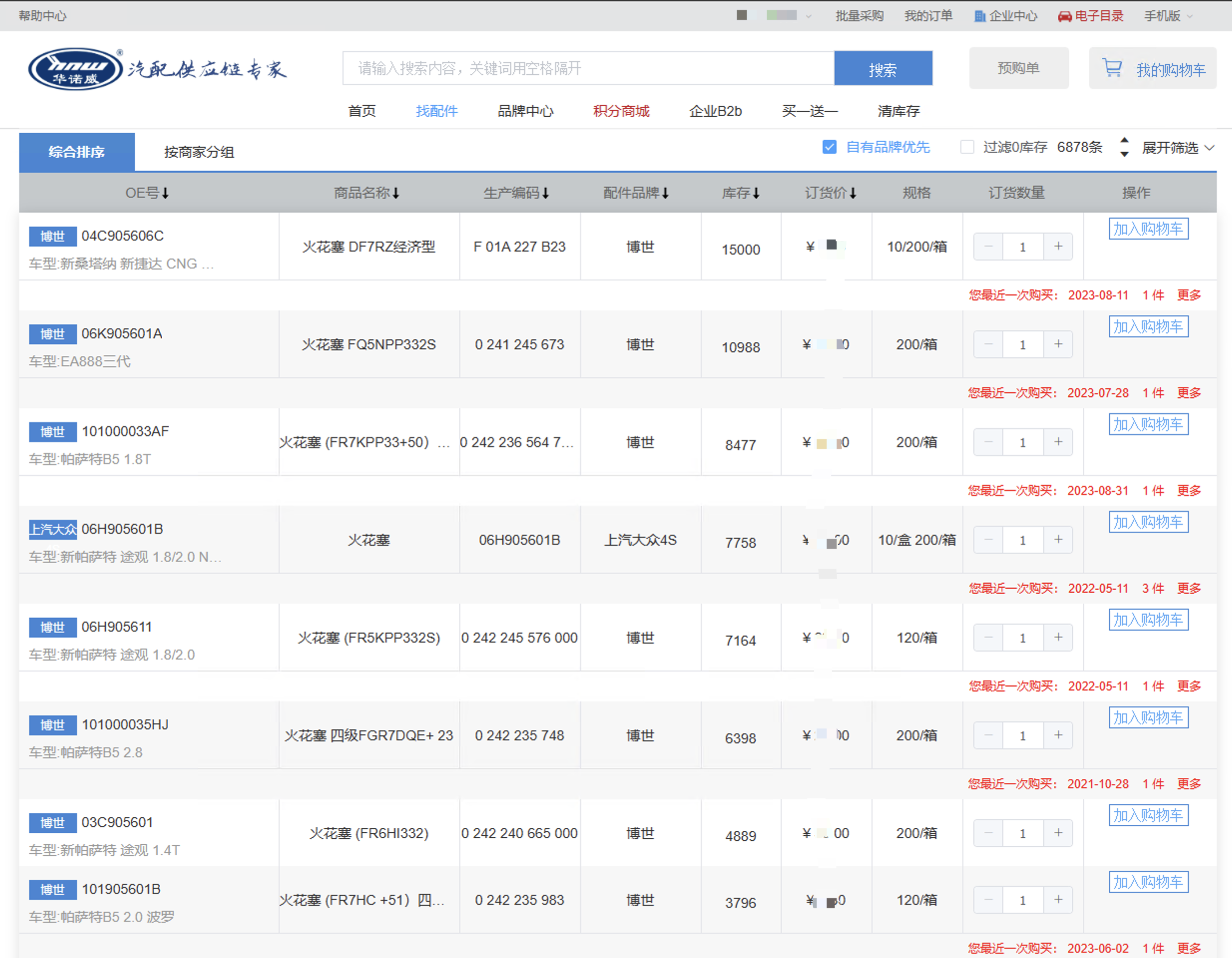Sort by 生产编码 column arrow
This screenshot has height=958, width=1232.
pyautogui.click(x=546, y=194)
